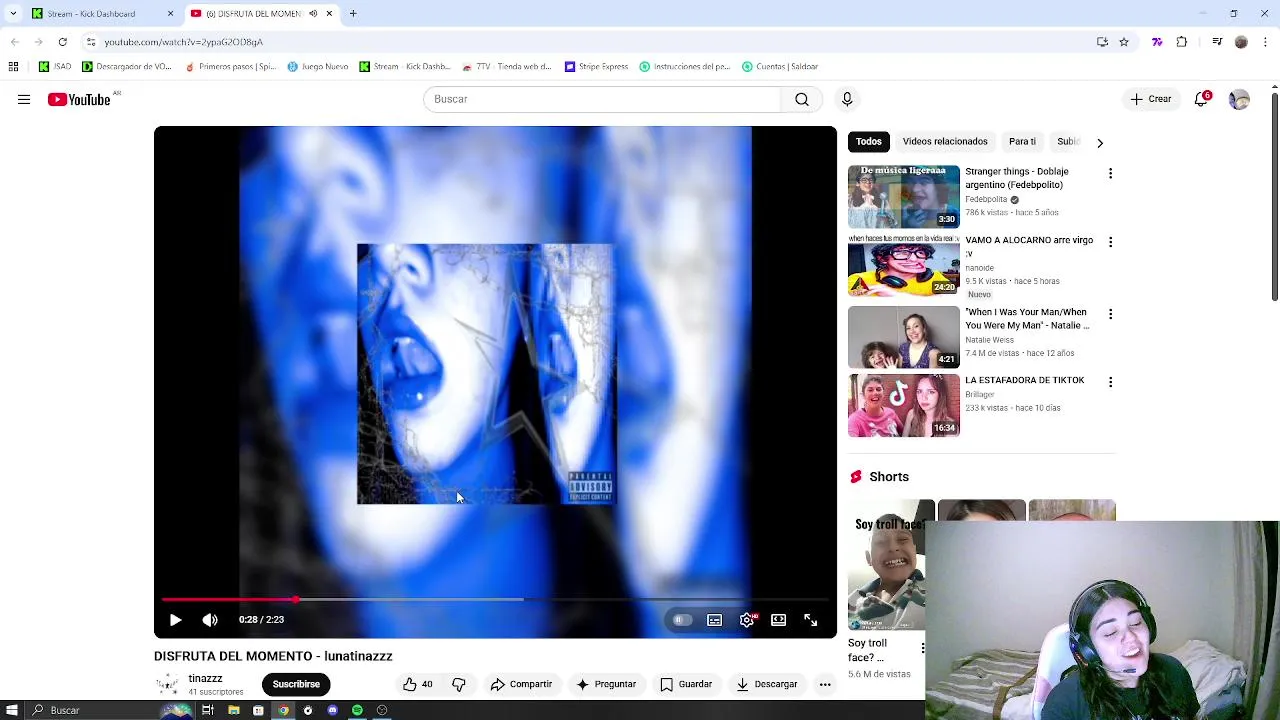Open the tinazzz channel name link
The image size is (1280, 720).
(x=205, y=679)
